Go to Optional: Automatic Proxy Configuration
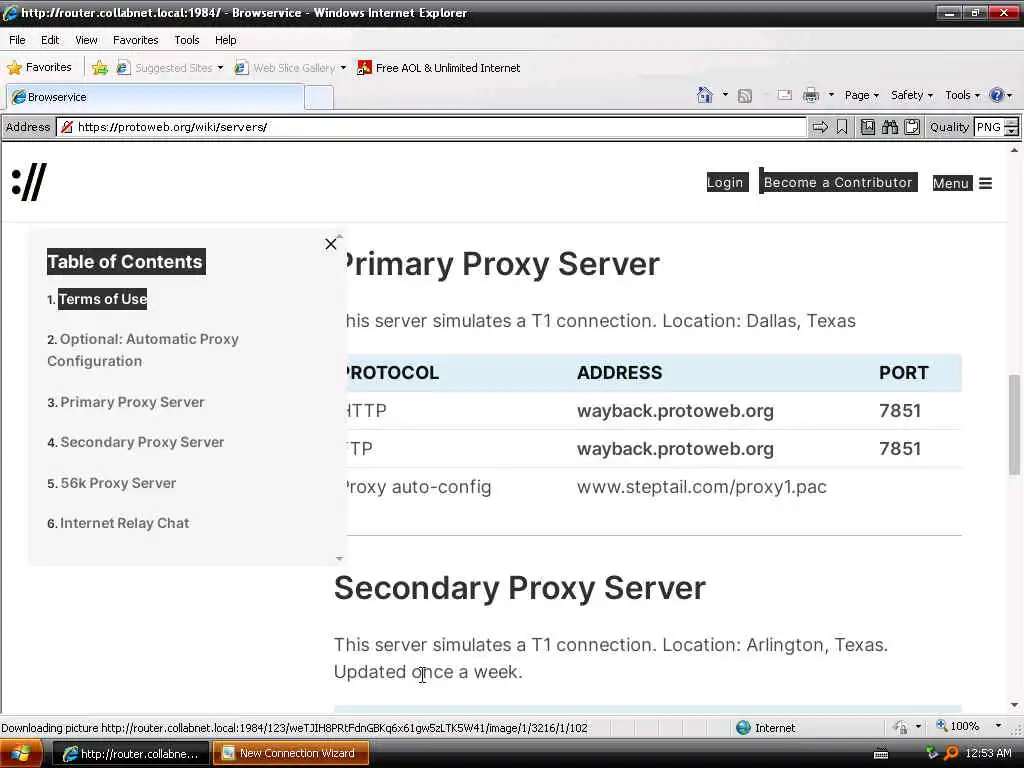Screen dimensions: 1024x768 [x=142, y=350]
